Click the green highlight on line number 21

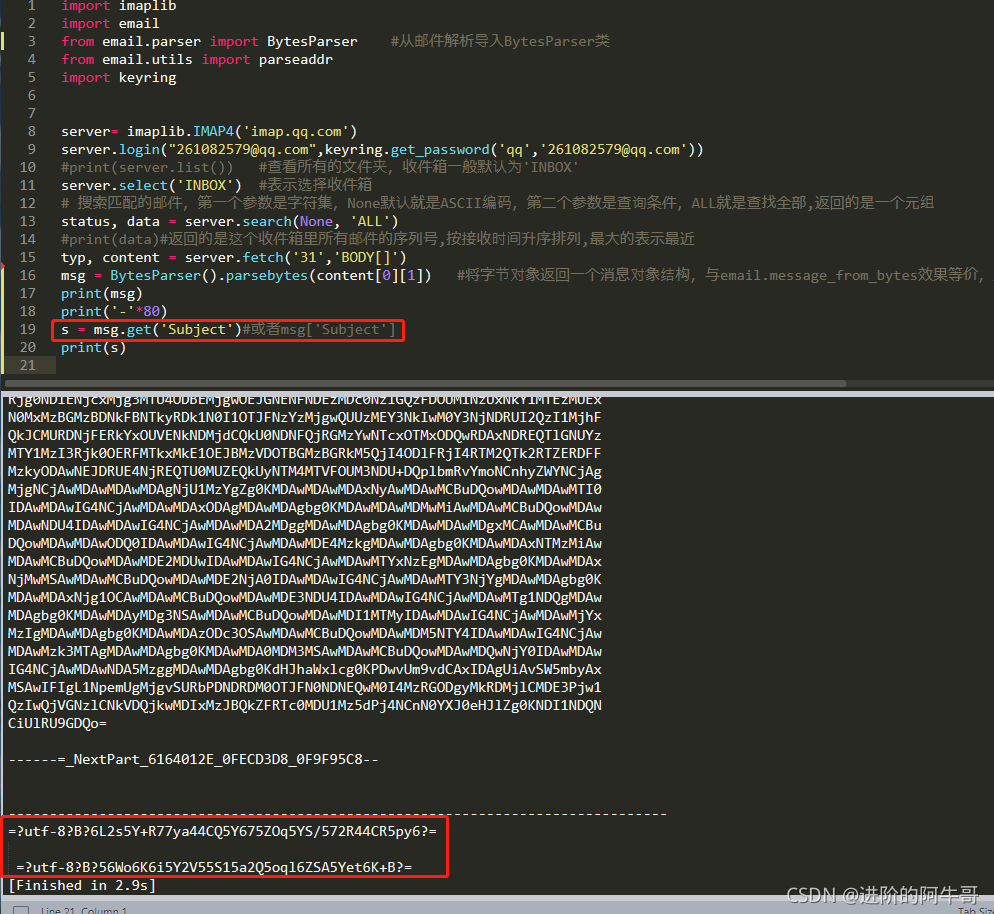tap(27, 365)
